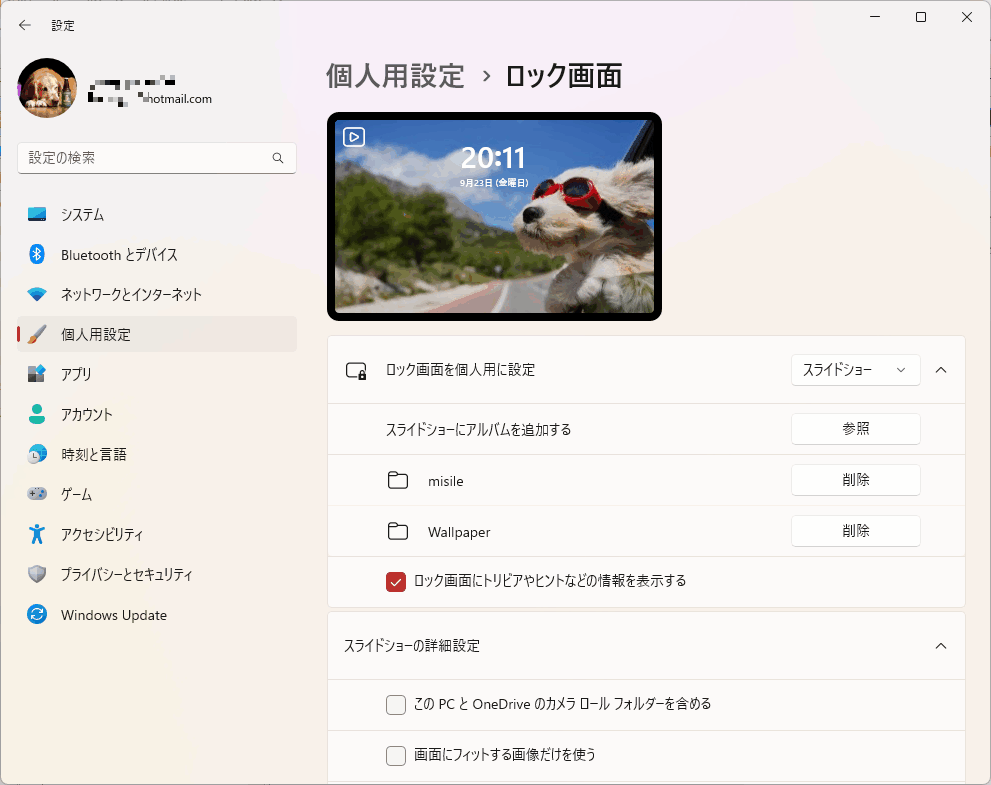Viewport: 991px width, 785px height.
Task: Click the misile folder icon
Action: pos(398,480)
